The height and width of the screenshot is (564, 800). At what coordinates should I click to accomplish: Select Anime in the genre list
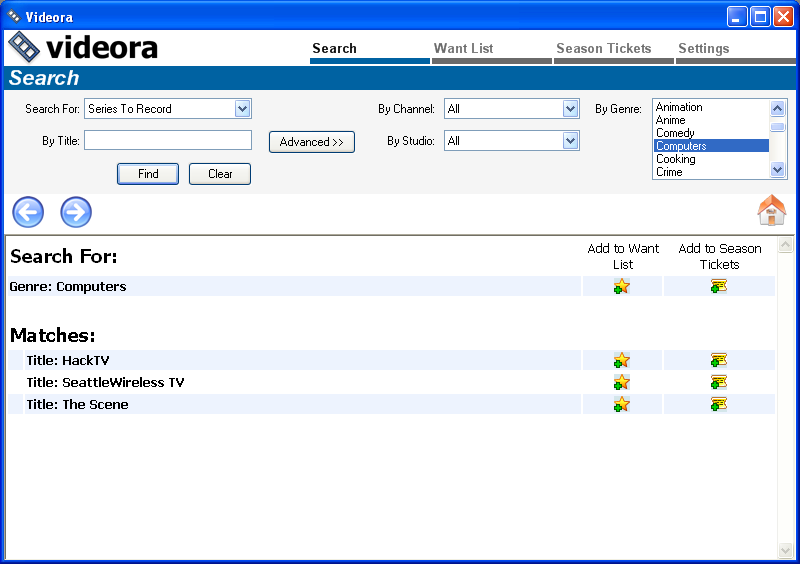(x=711, y=120)
